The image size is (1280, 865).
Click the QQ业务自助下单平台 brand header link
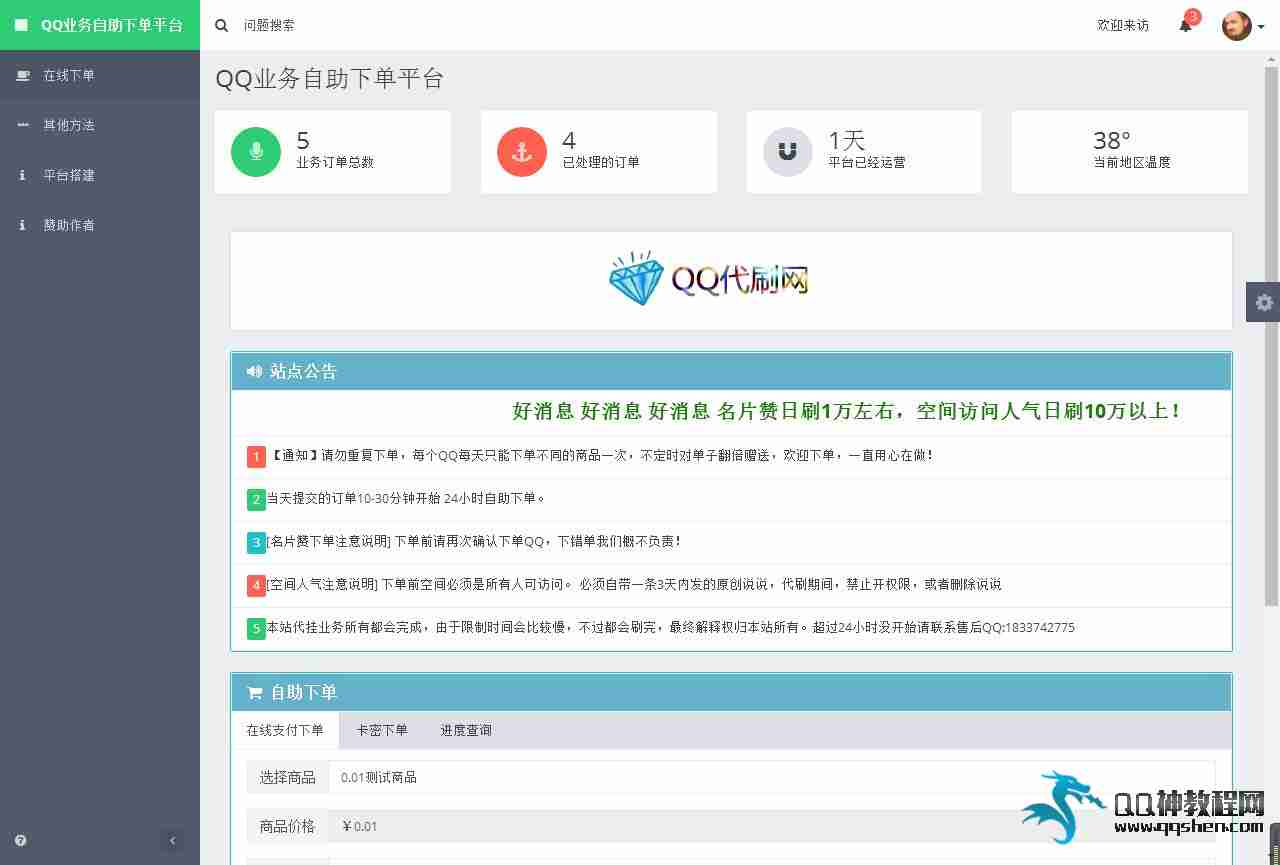pyautogui.click(x=100, y=25)
